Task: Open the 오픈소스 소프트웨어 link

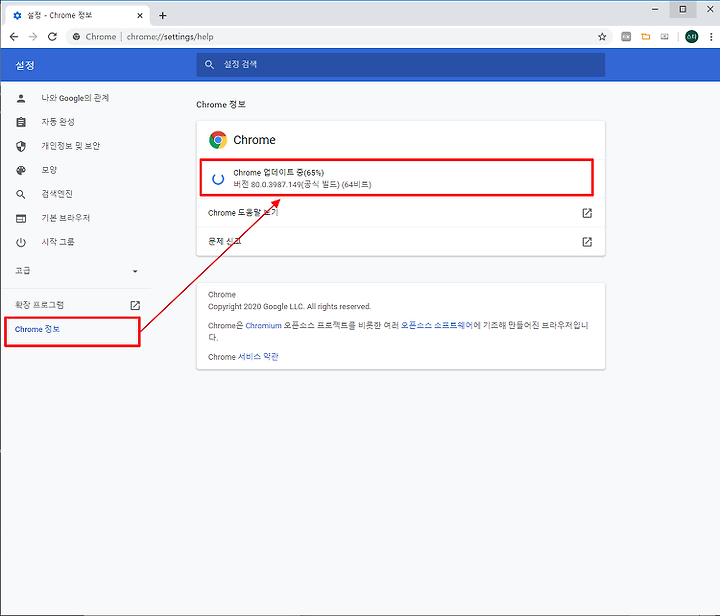Action: 437,325
